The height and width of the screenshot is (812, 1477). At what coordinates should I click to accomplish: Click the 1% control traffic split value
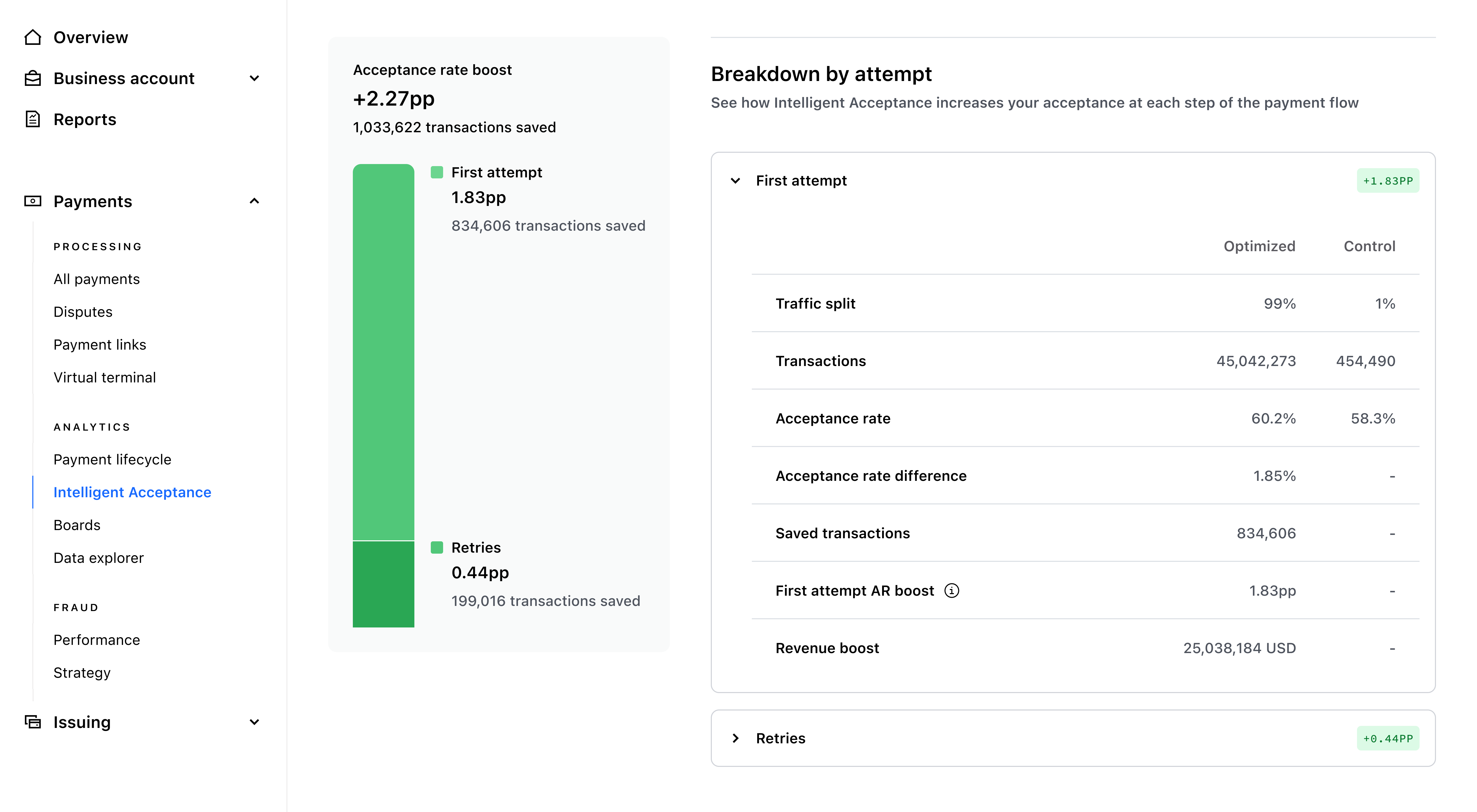coord(1385,304)
